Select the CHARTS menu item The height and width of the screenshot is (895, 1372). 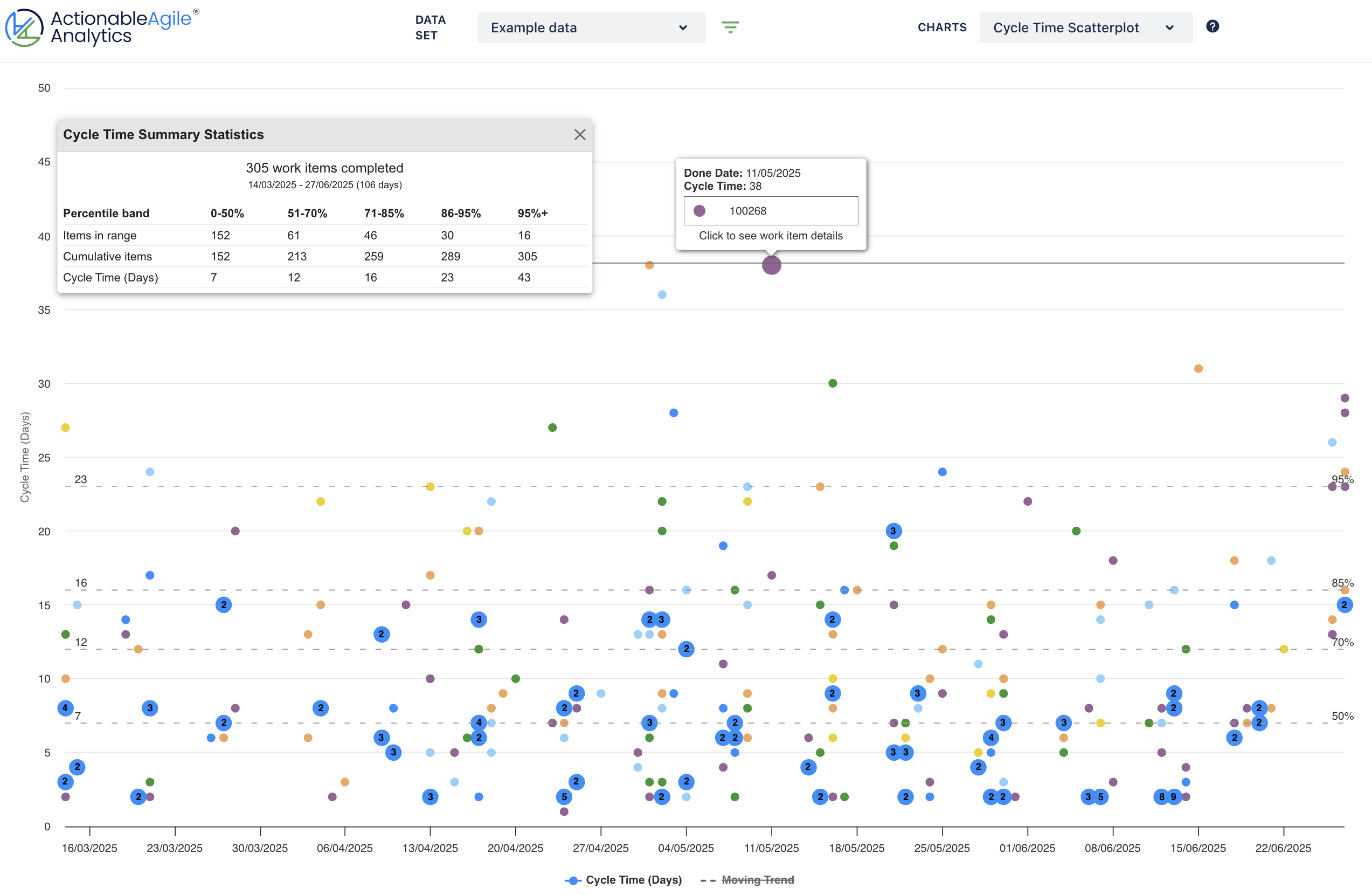[942, 27]
